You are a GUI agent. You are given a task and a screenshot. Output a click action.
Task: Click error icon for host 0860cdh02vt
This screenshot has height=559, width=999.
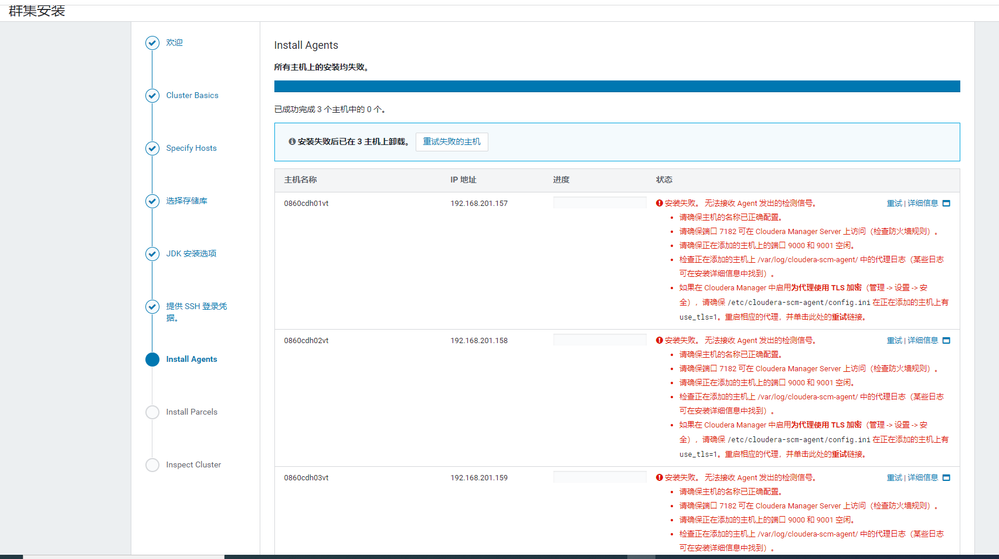(659, 340)
